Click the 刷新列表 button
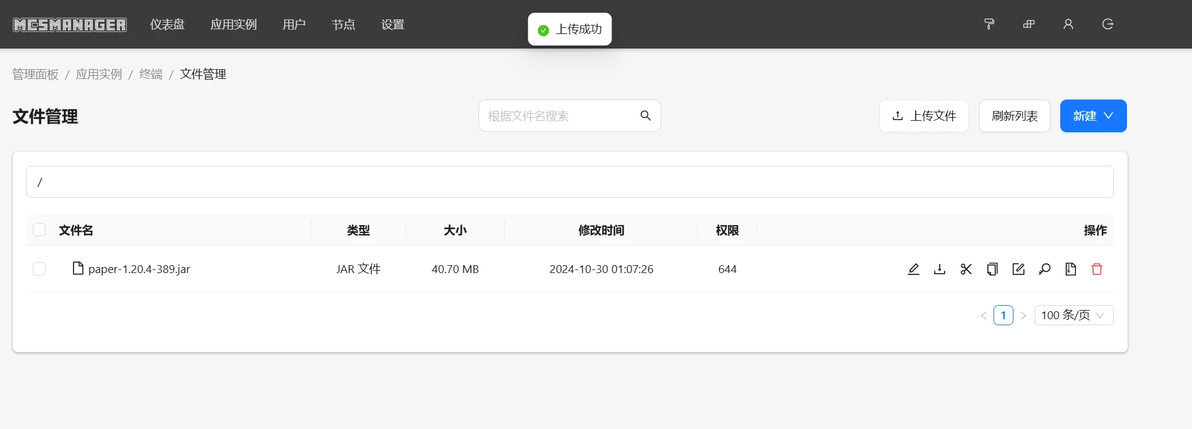The height and width of the screenshot is (429, 1192). [x=1014, y=116]
